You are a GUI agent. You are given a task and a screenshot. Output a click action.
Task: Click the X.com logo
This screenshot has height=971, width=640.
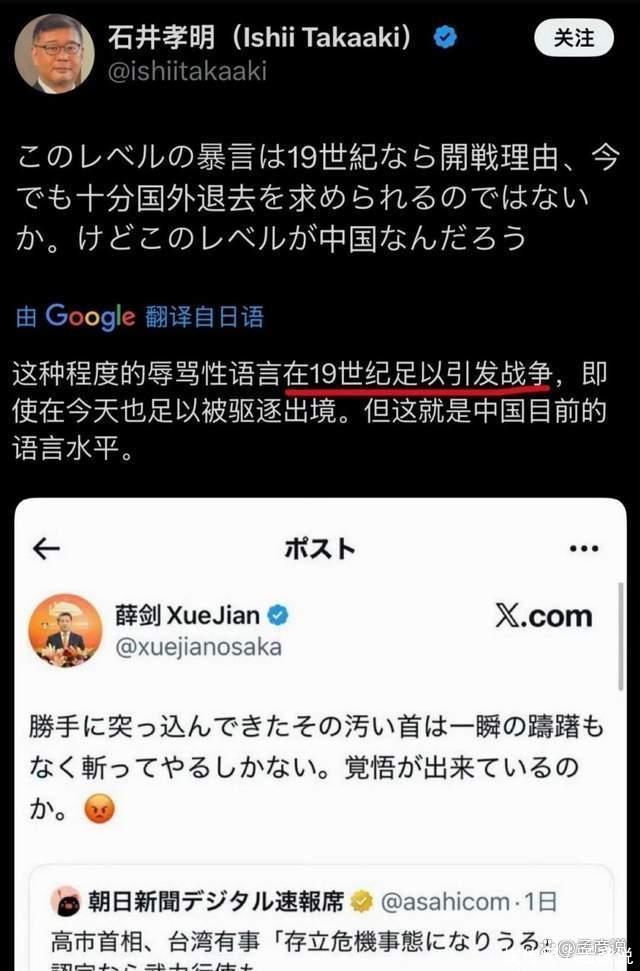pos(543,616)
